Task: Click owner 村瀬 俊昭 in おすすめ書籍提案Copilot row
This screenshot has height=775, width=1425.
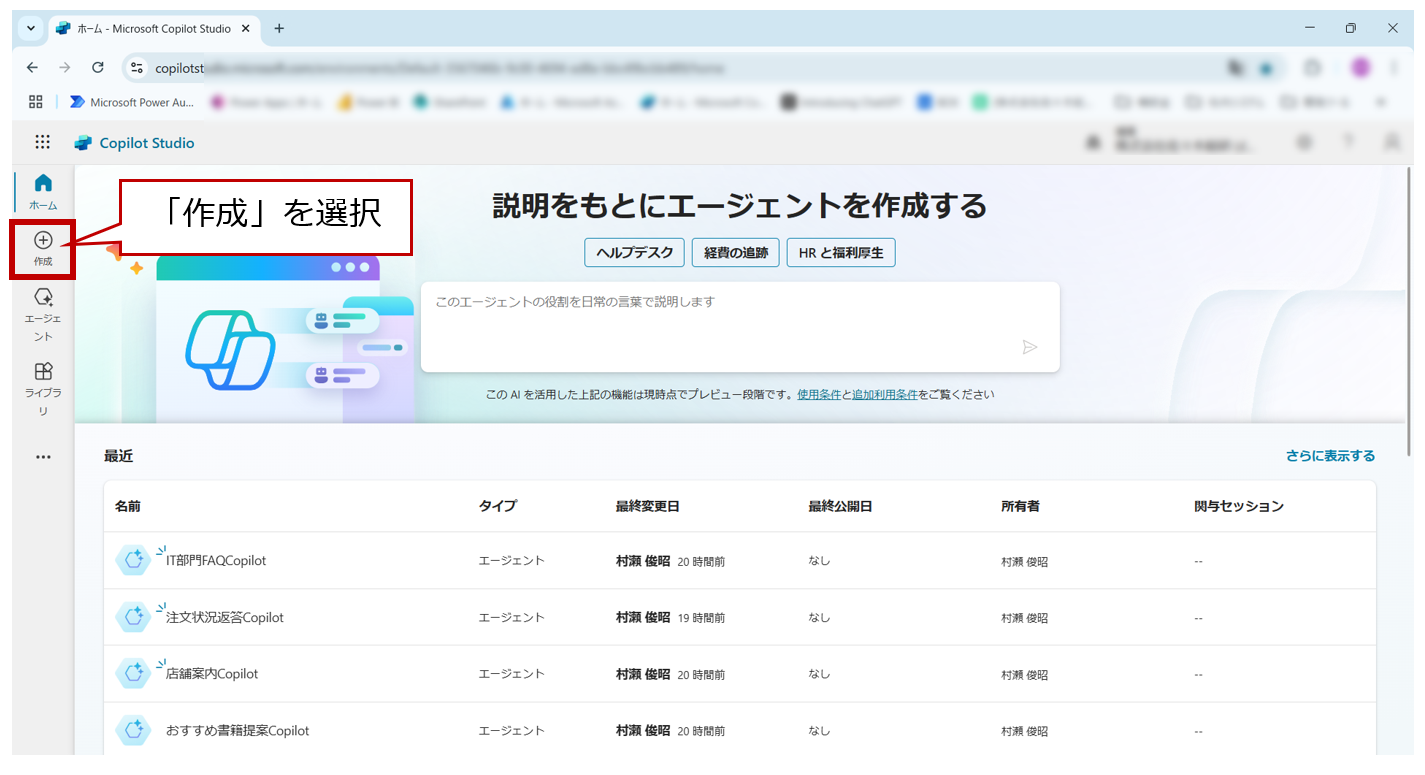Action: click(x=1025, y=731)
